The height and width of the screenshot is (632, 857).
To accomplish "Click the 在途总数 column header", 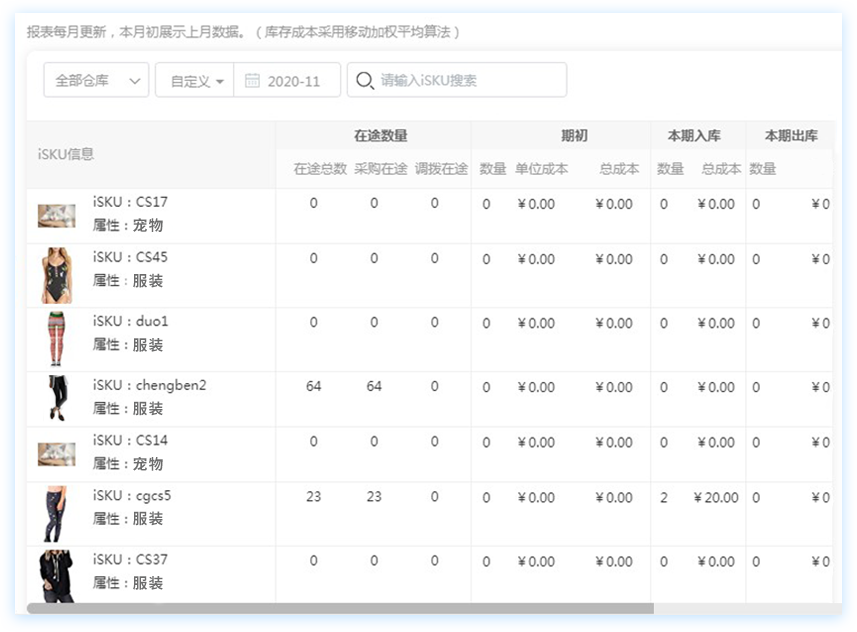I will coord(320,169).
